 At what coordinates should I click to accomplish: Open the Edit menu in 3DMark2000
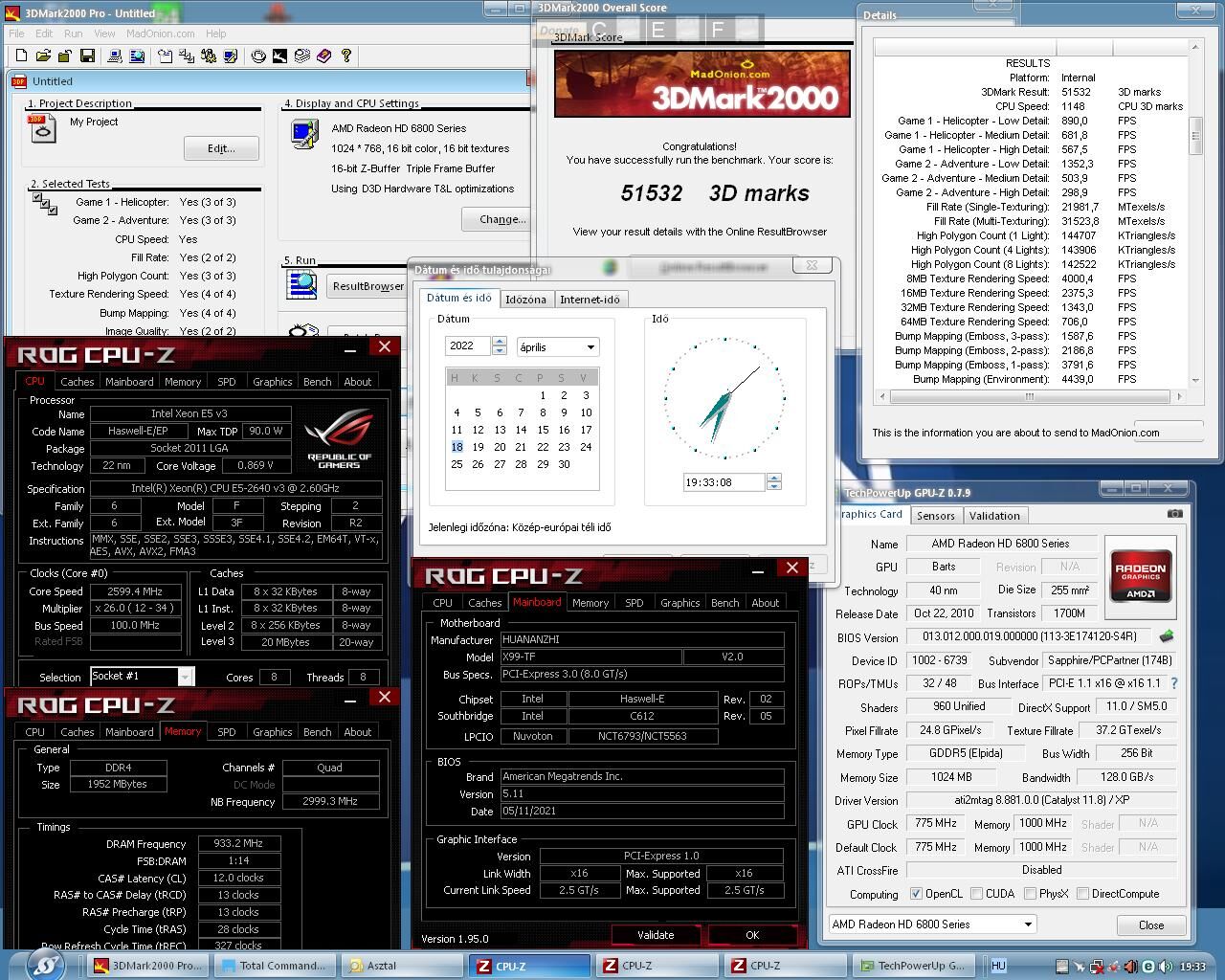tap(44, 33)
